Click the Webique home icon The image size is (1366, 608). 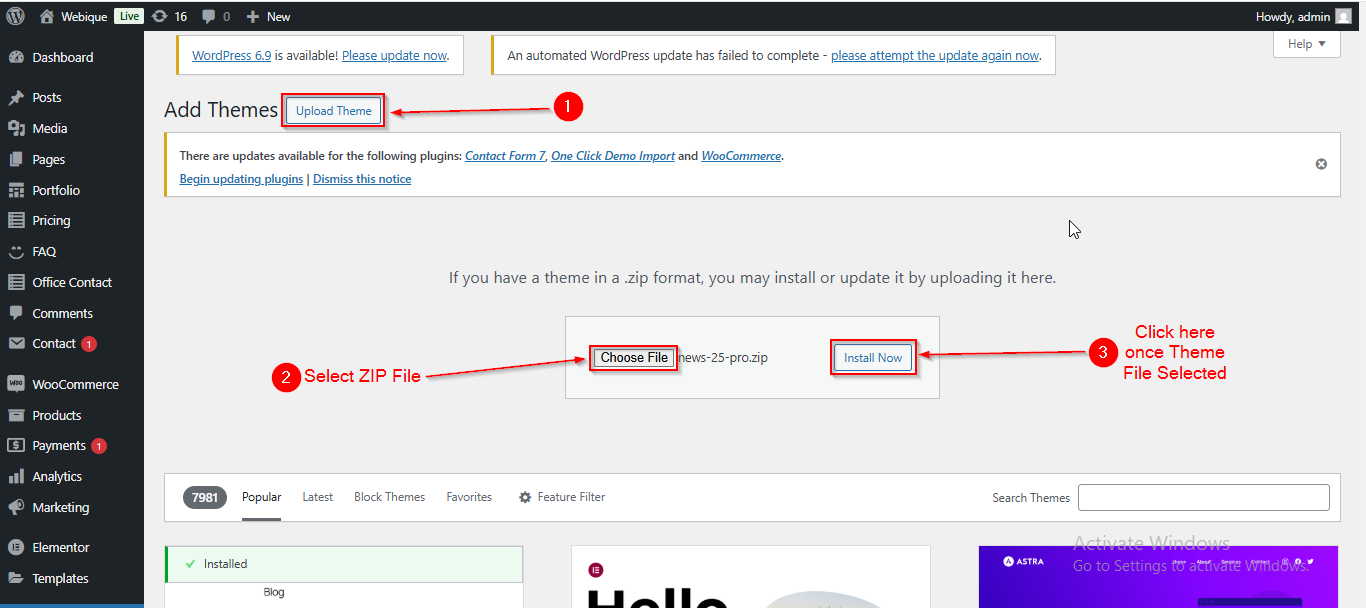pos(47,16)
